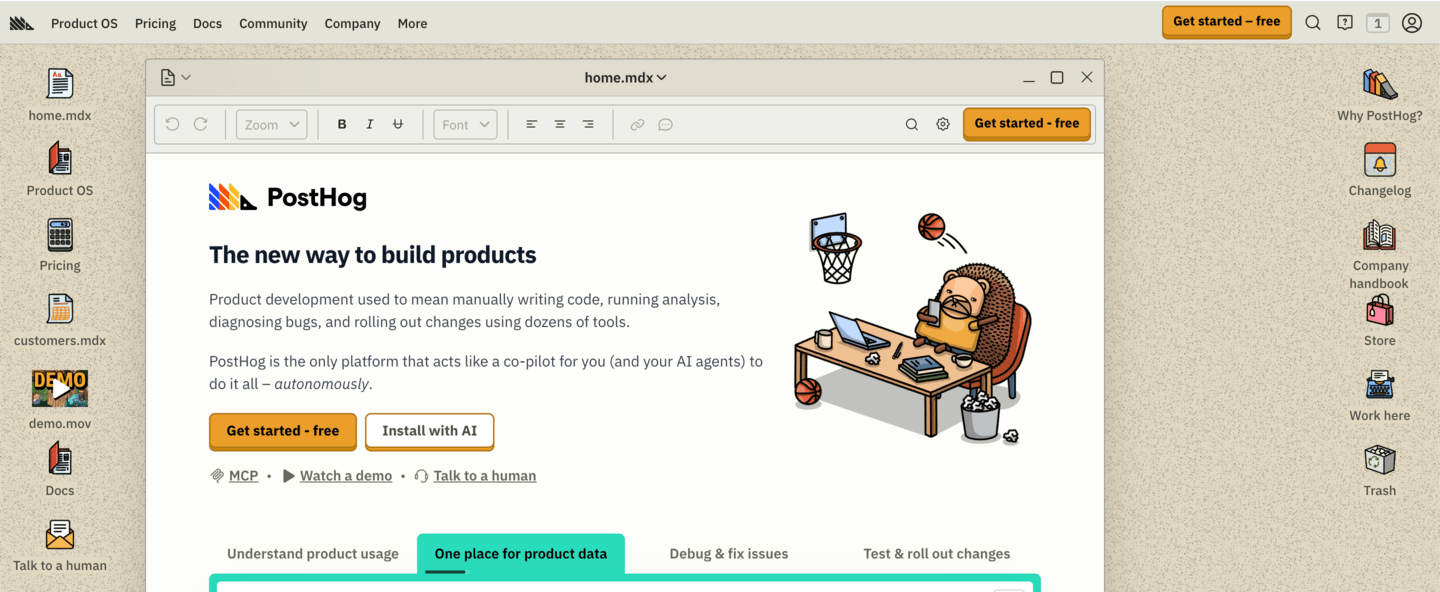The image size is (1440, 592).
Task: Redo the edit in editor toolbar
Action: (x=201, y=124)
